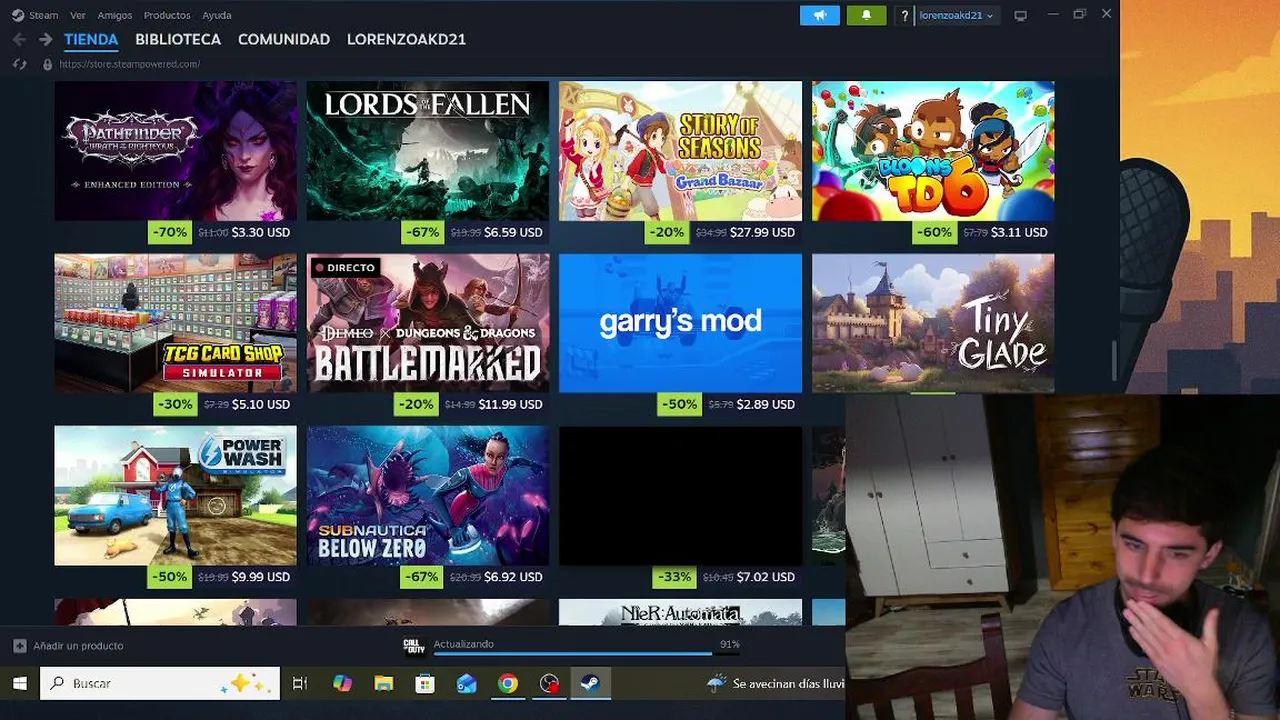Open the Tiny Glade game

click(x=933, y=323)
